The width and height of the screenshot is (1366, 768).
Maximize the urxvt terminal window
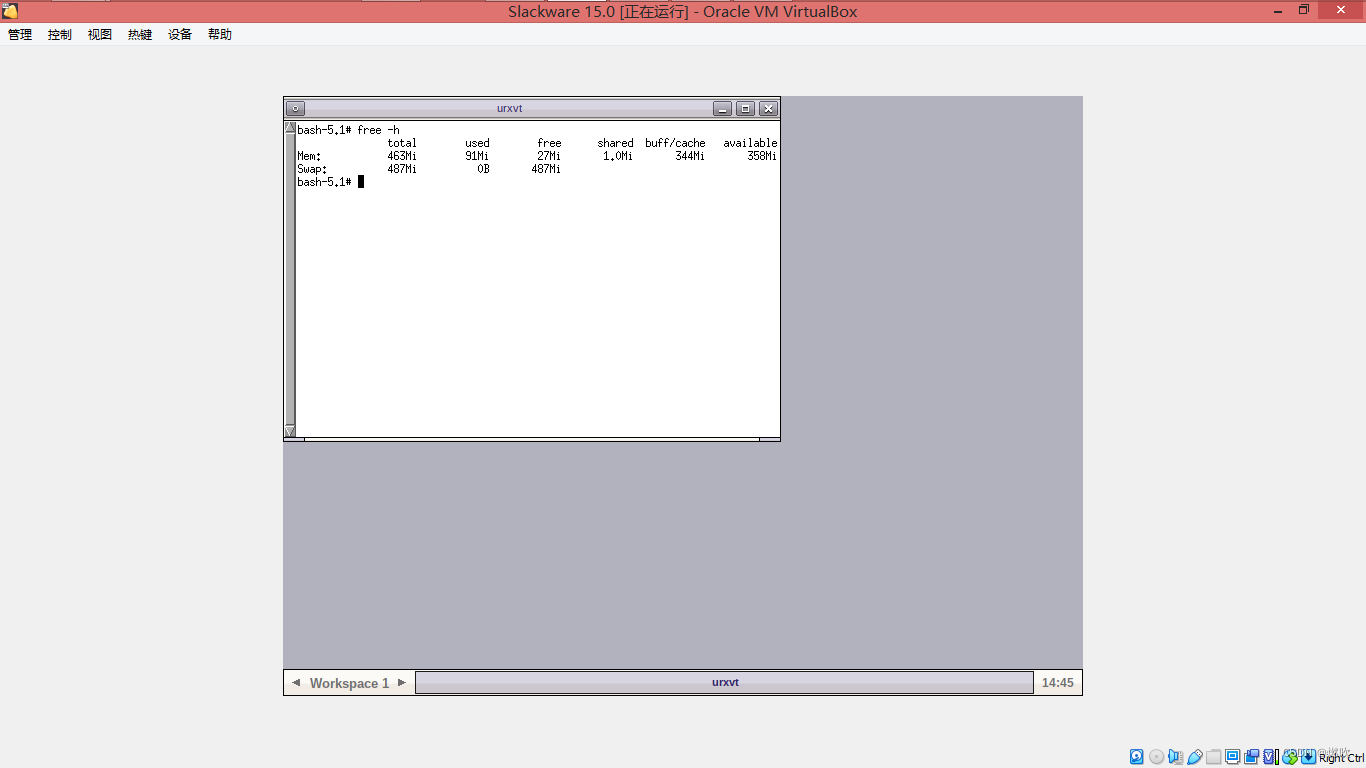pyautogui.click(x=745, y=108)
